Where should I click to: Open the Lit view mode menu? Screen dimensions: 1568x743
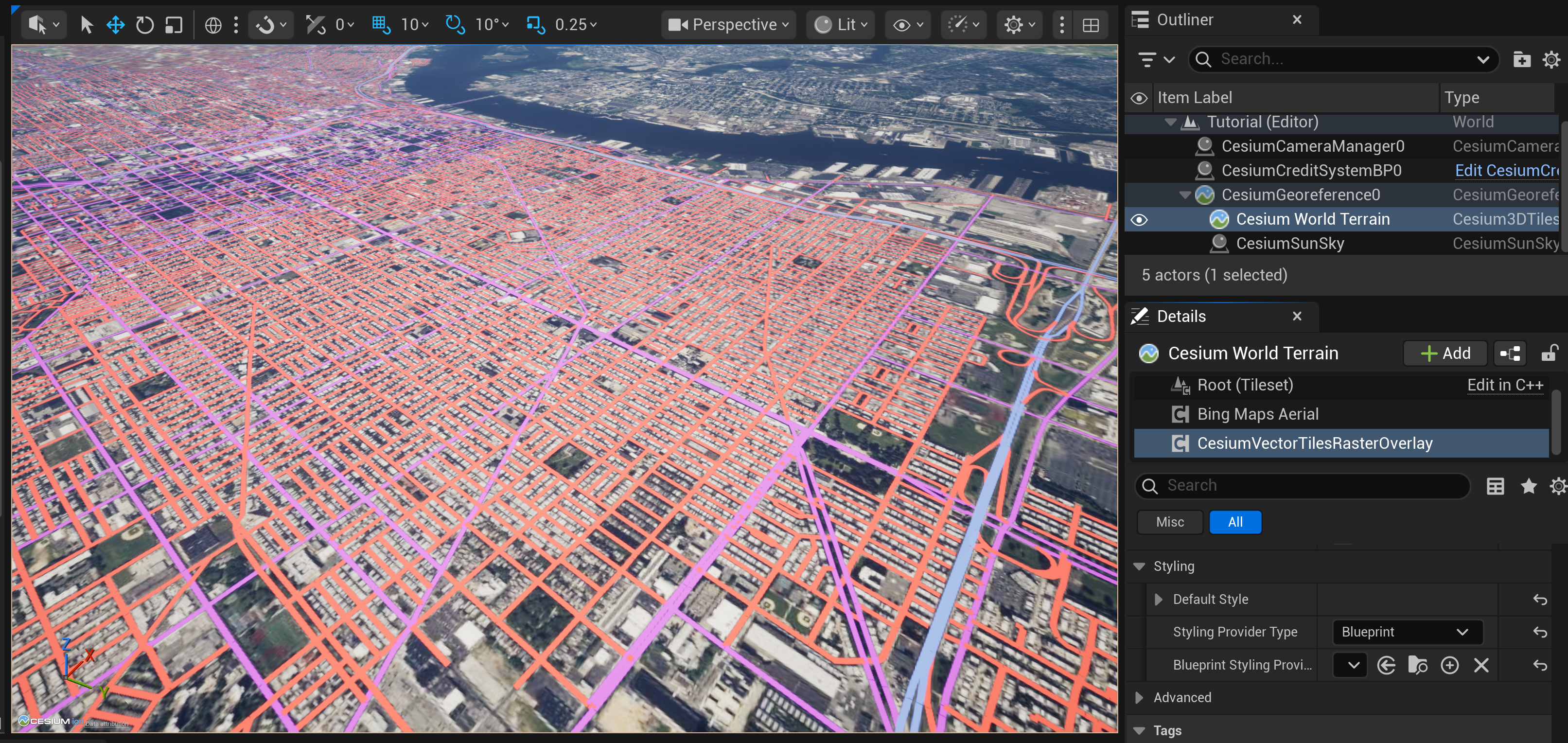pyautogui.click(x=841, y=25)
